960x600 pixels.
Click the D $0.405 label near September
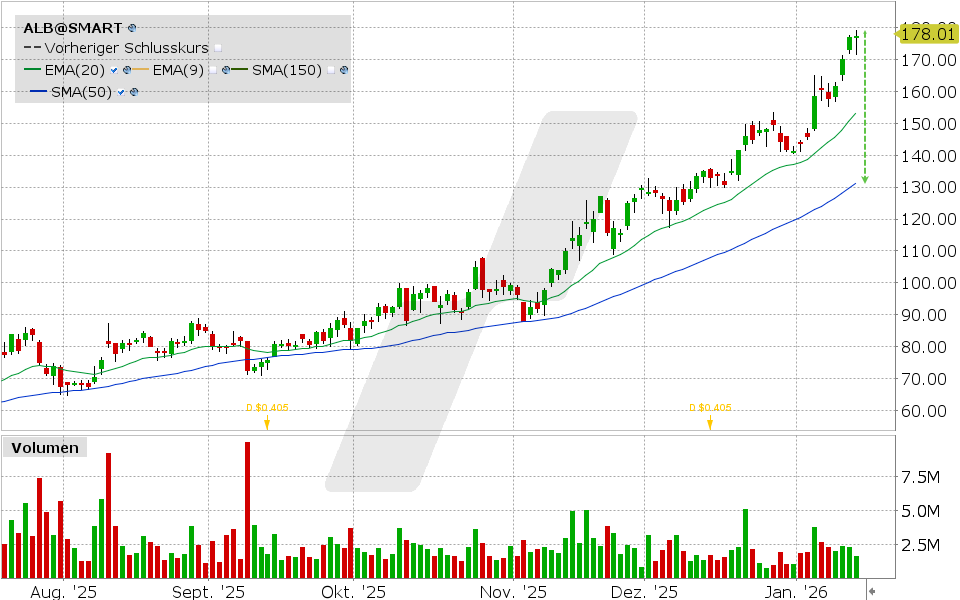point(268,408)
